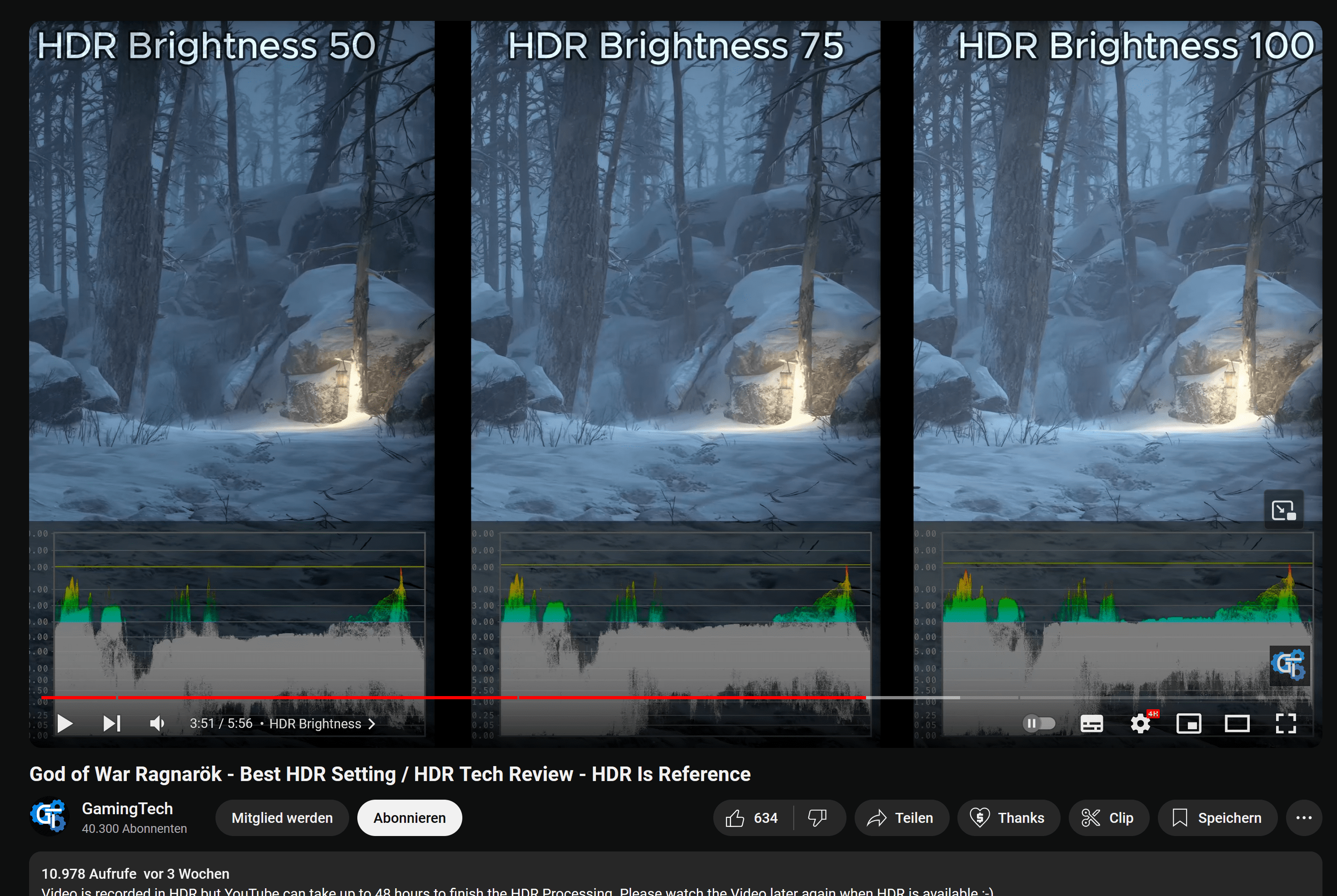Click the 3:51 / 5:56 time display
The width and height of the screenshot is (1337, 896).
click(221, 723)
